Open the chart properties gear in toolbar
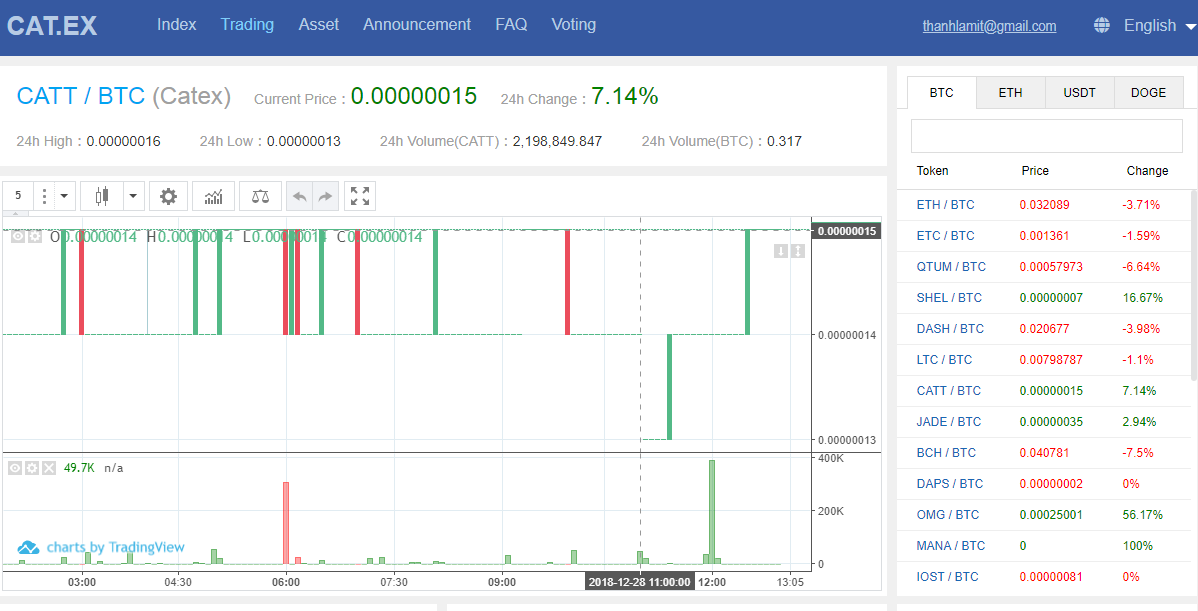 tap(168, 196)
